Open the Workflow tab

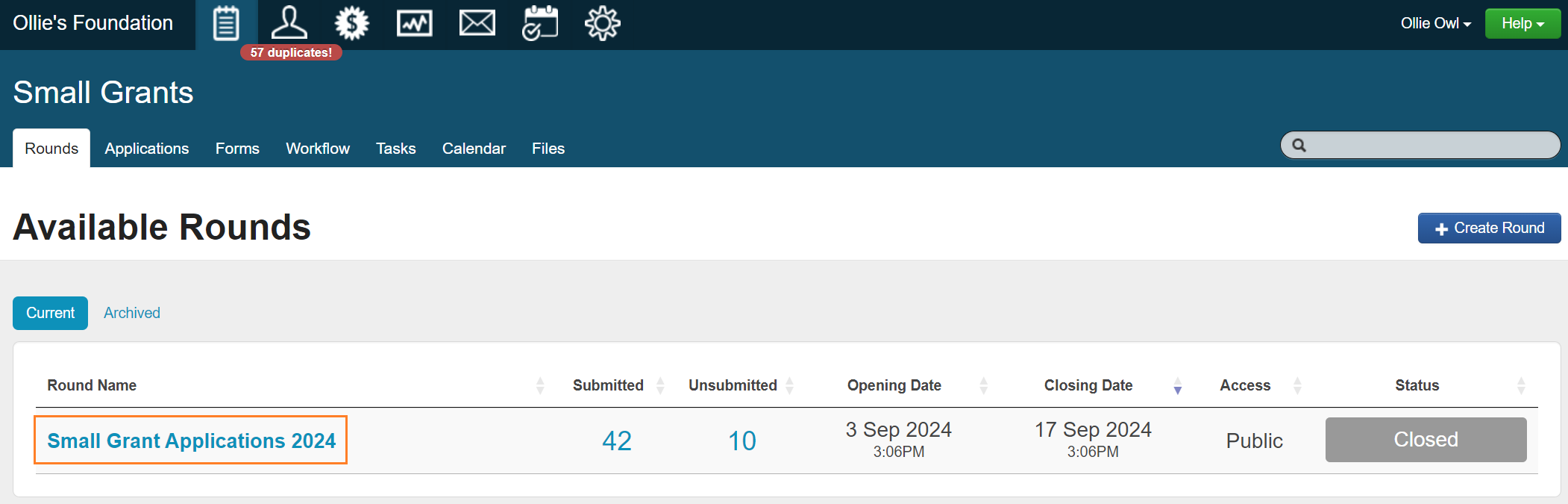pos(317,149)
